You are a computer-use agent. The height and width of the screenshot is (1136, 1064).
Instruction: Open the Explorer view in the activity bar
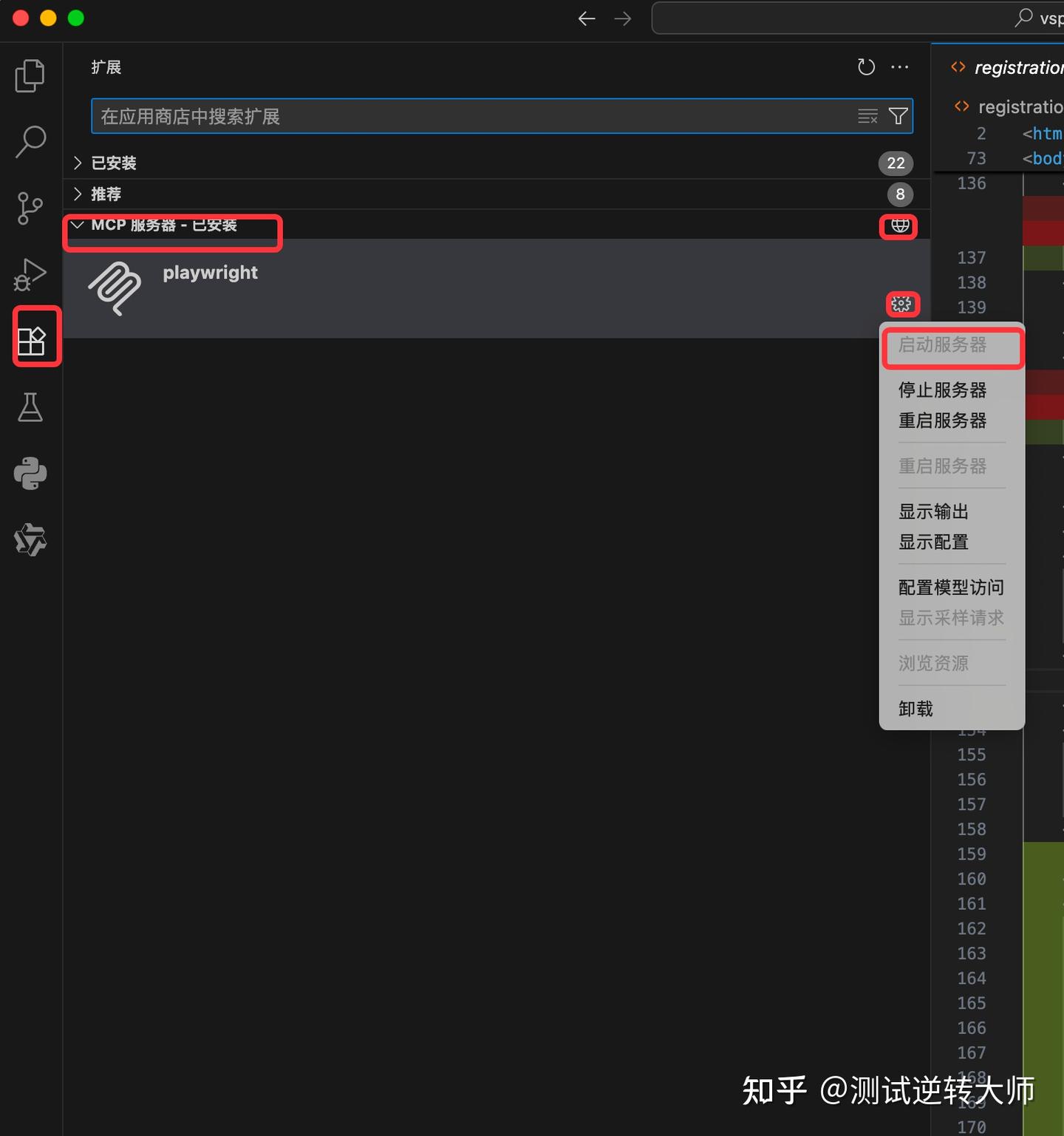30,75
